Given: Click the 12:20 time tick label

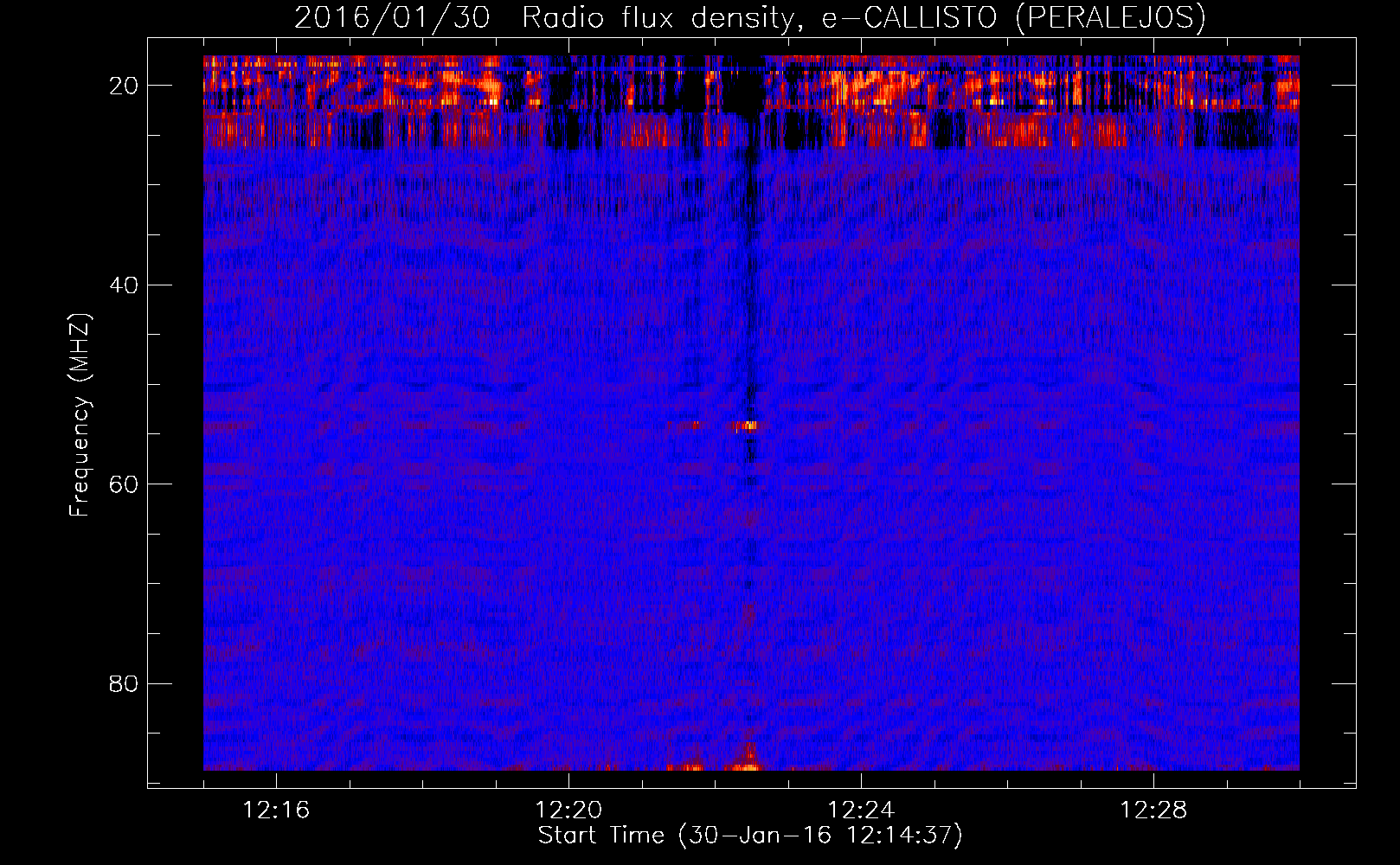Looking at the screenshot, I should click(568, 811).
